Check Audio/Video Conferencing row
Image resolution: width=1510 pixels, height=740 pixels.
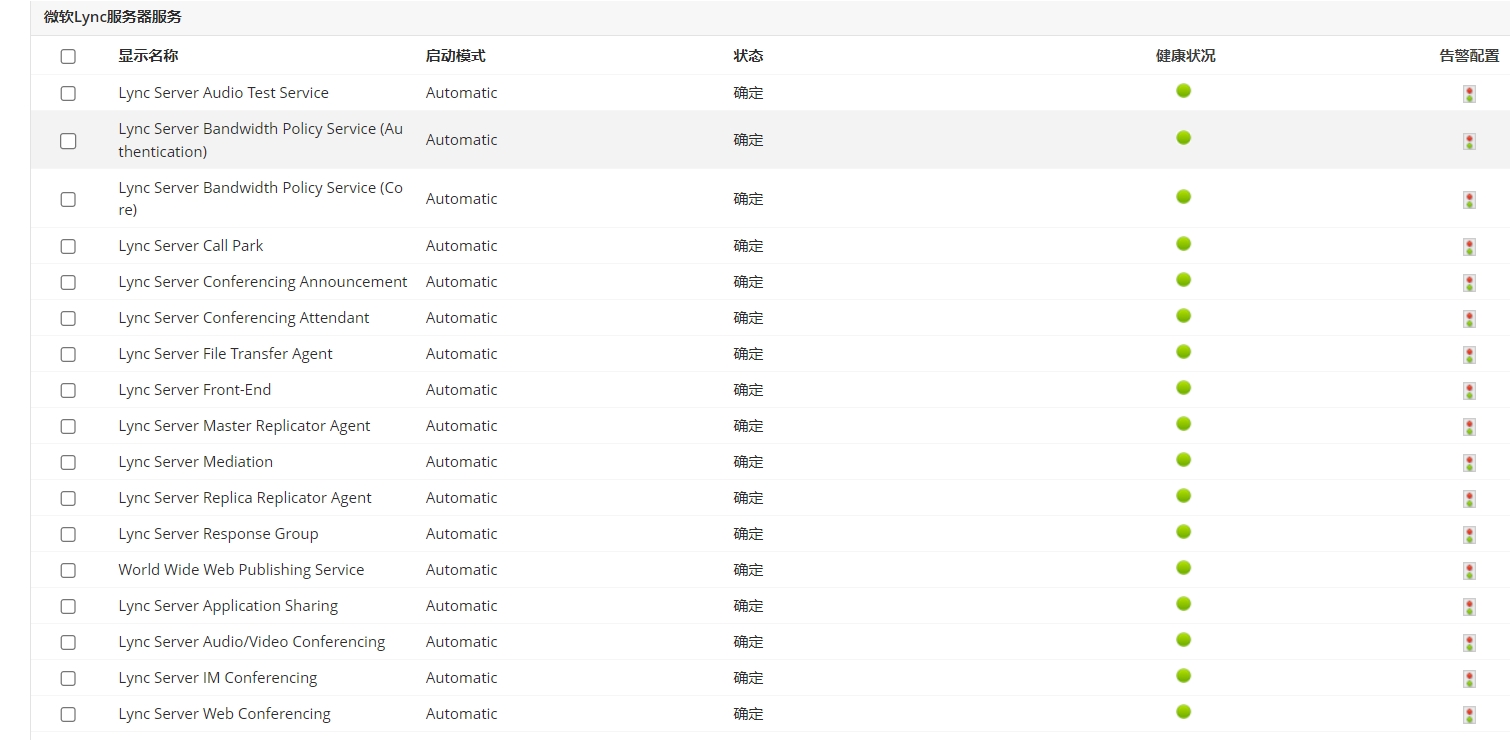(x=68, y=642)
